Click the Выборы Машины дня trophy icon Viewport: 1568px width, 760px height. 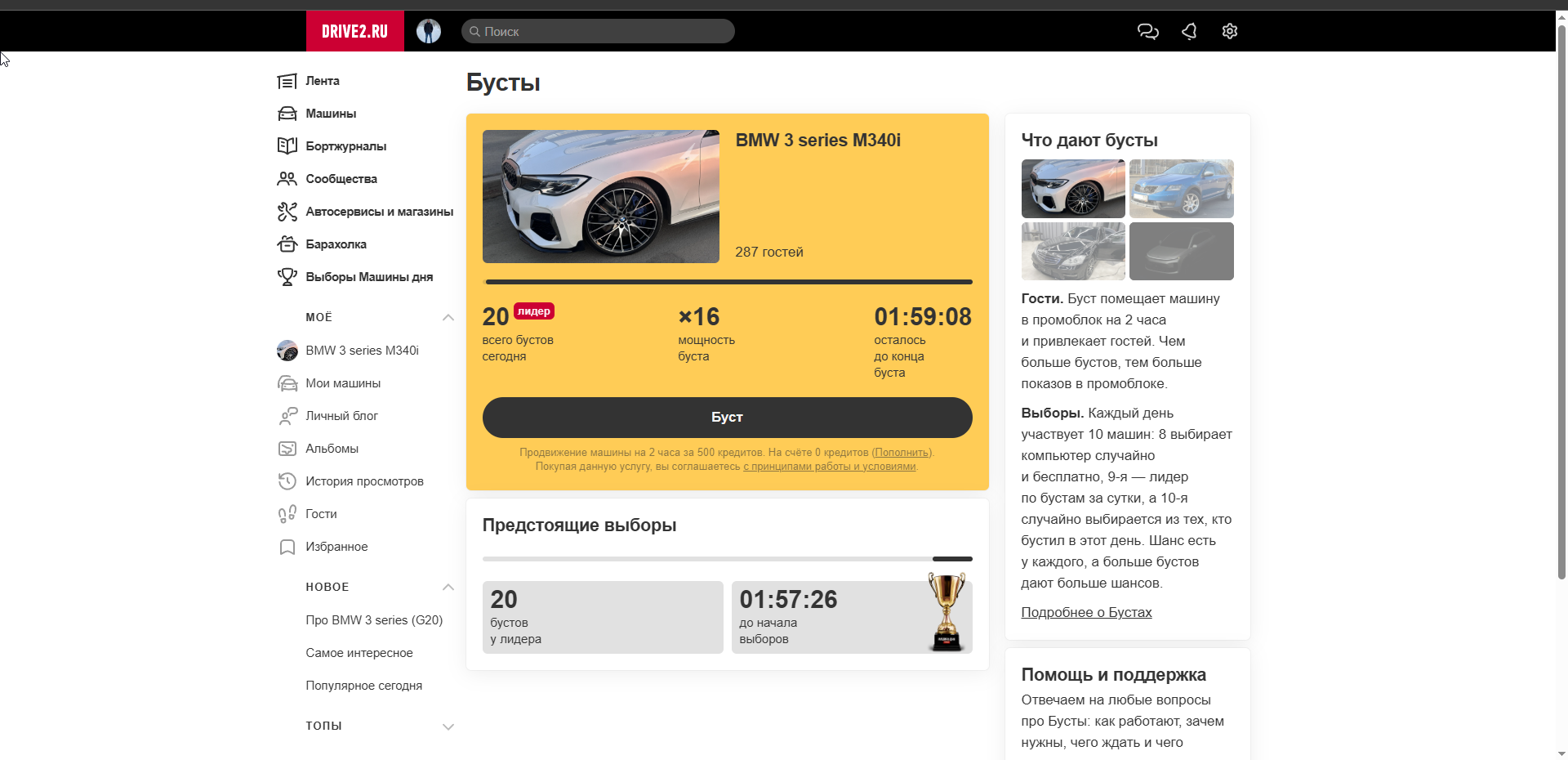coord(287,277)
